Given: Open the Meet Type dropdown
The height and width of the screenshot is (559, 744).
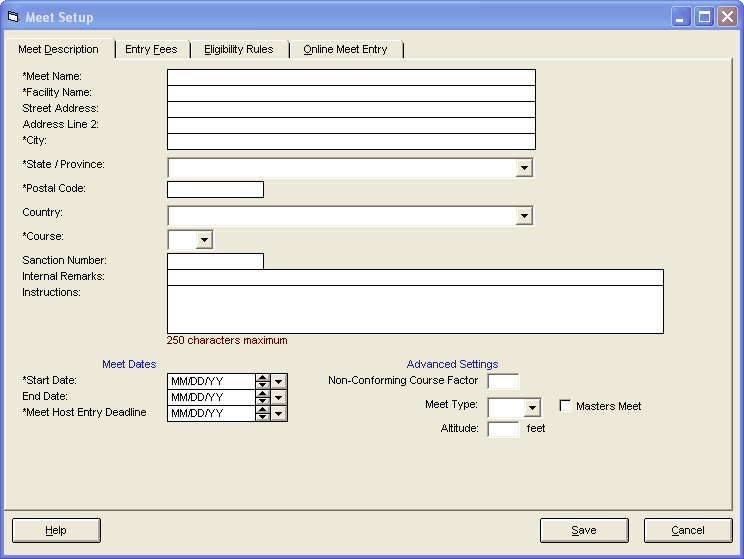Looking at the screenshot, I should click(532, 408).
